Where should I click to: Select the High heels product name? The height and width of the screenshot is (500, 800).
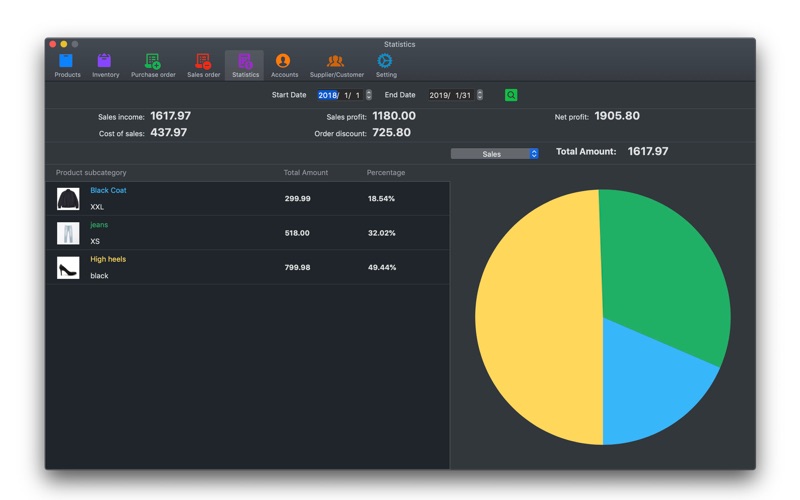108,259
